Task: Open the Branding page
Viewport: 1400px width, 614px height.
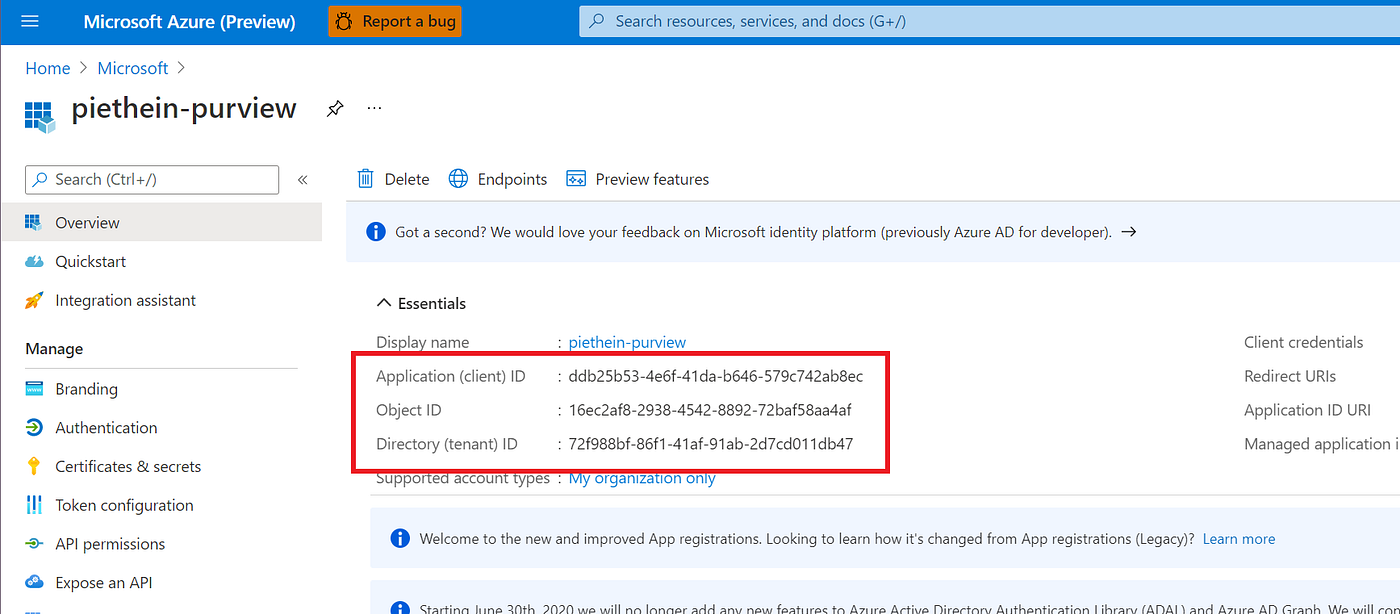Action: coord(161,389)
